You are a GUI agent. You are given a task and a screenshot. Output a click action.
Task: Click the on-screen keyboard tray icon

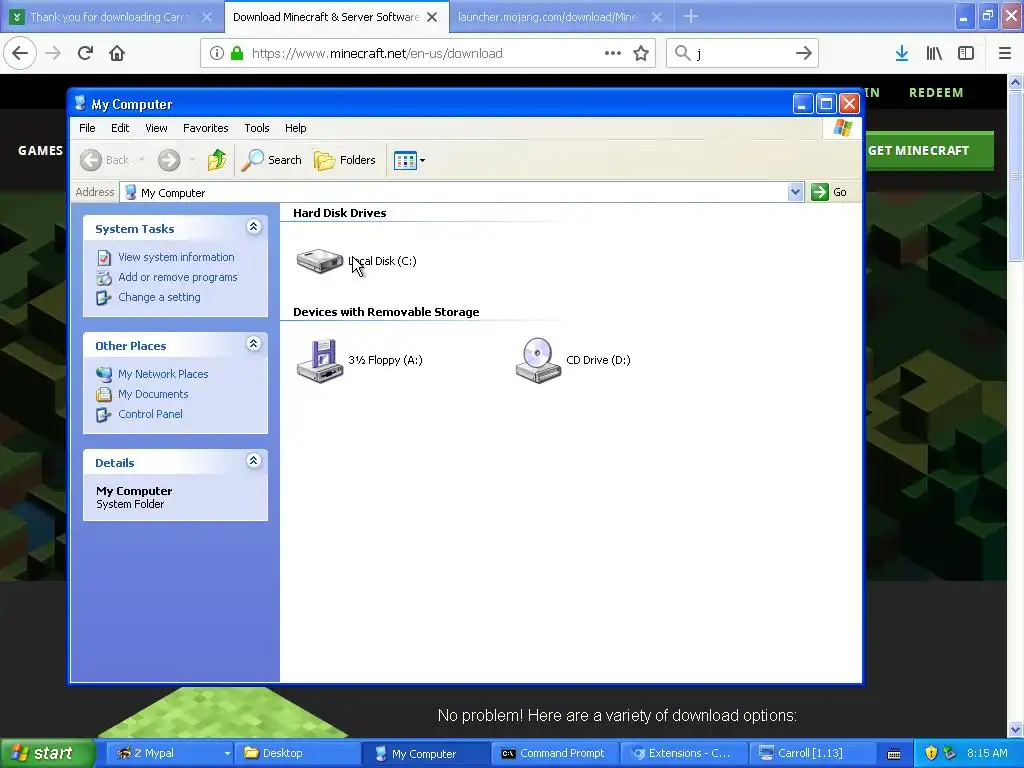[x=894, y=754]
